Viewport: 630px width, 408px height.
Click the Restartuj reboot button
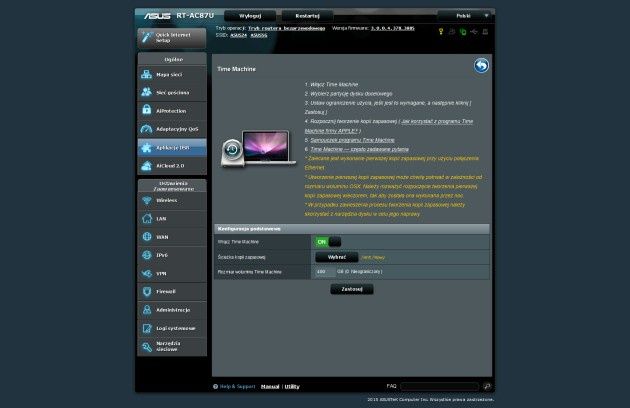click(x=307, y=16)
